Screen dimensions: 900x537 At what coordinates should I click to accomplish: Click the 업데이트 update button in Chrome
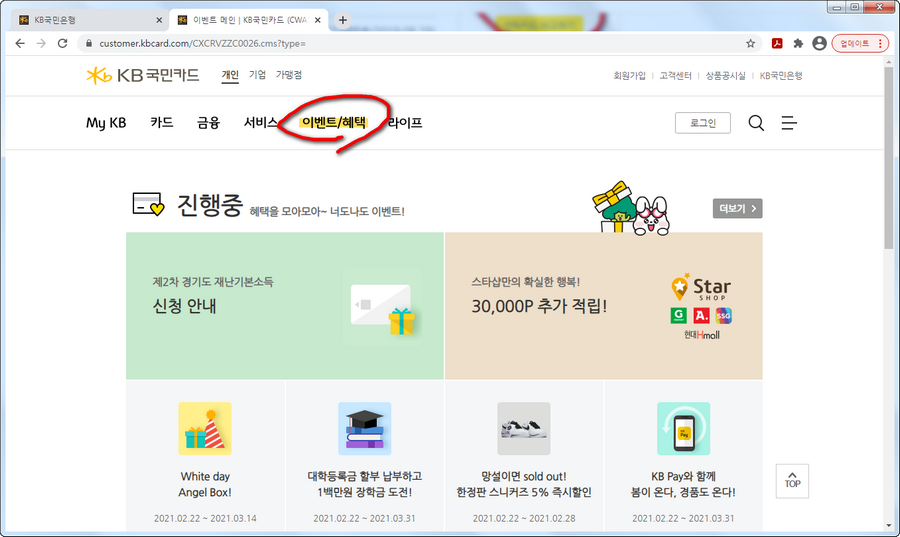pyautogui.click(x=860, y=44)
